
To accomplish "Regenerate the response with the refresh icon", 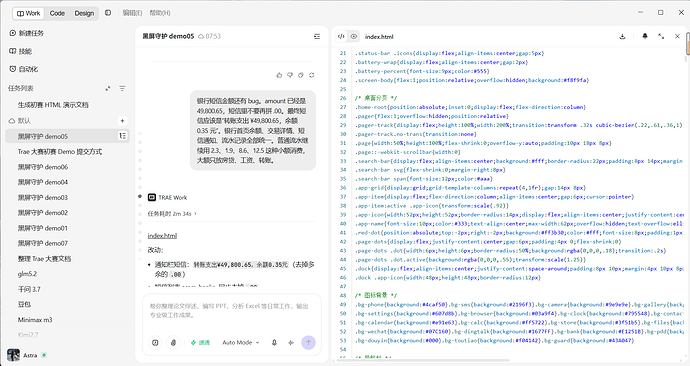I will click(312, 75).
